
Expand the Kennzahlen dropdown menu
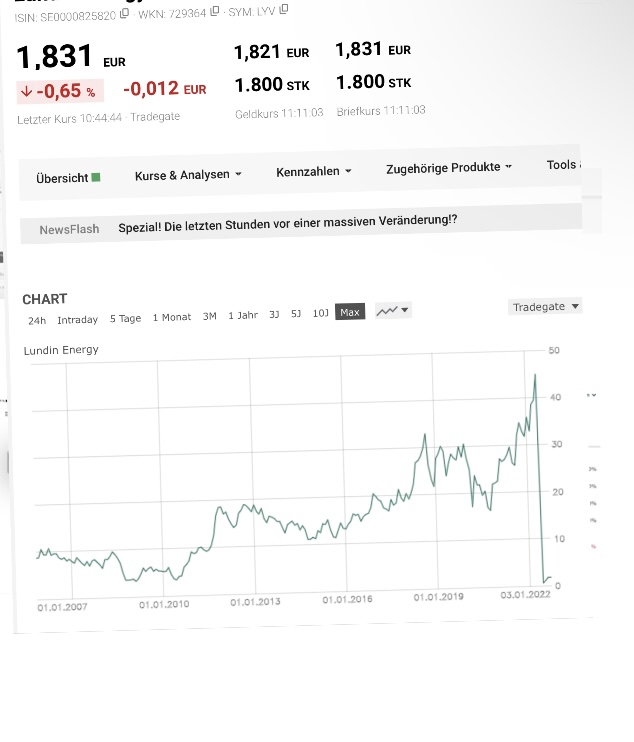click(313, 171)
